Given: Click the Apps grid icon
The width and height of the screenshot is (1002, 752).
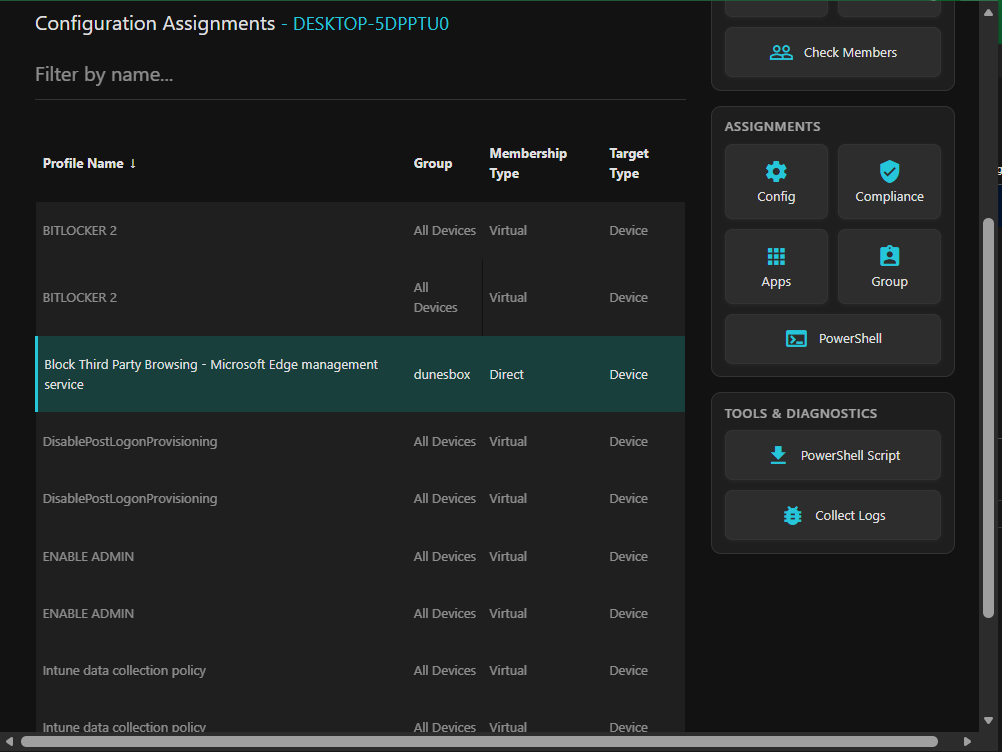Looking at the screenshot, I should pyautogui.click(x=776, y=256).
